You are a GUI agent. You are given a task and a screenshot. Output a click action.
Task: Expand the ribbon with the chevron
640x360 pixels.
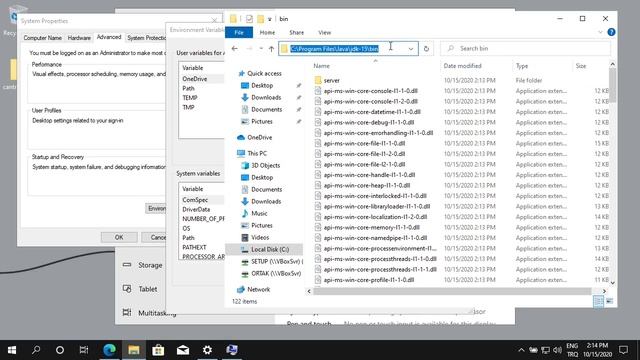click(x=600, y=32)
